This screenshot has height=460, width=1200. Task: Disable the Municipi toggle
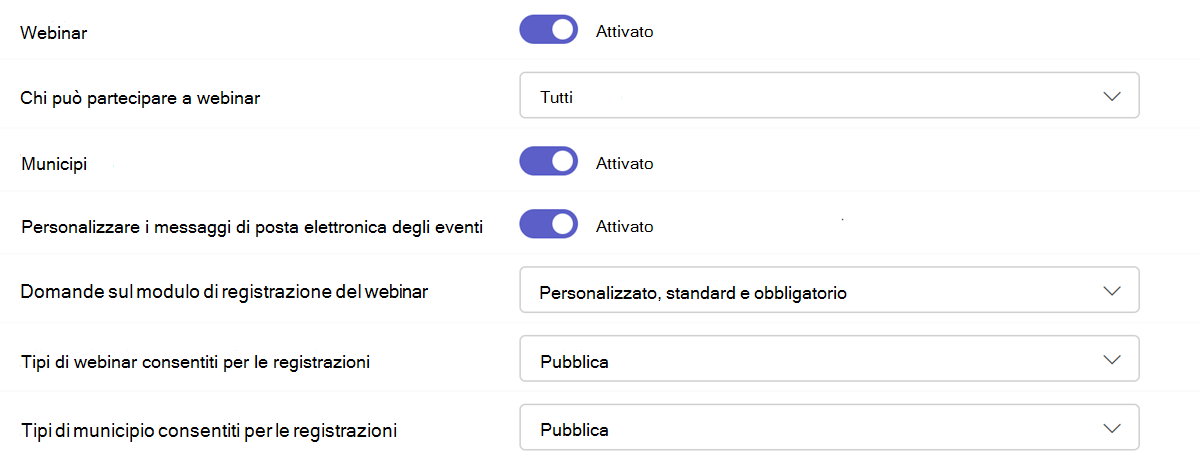(x=548, y=162)
